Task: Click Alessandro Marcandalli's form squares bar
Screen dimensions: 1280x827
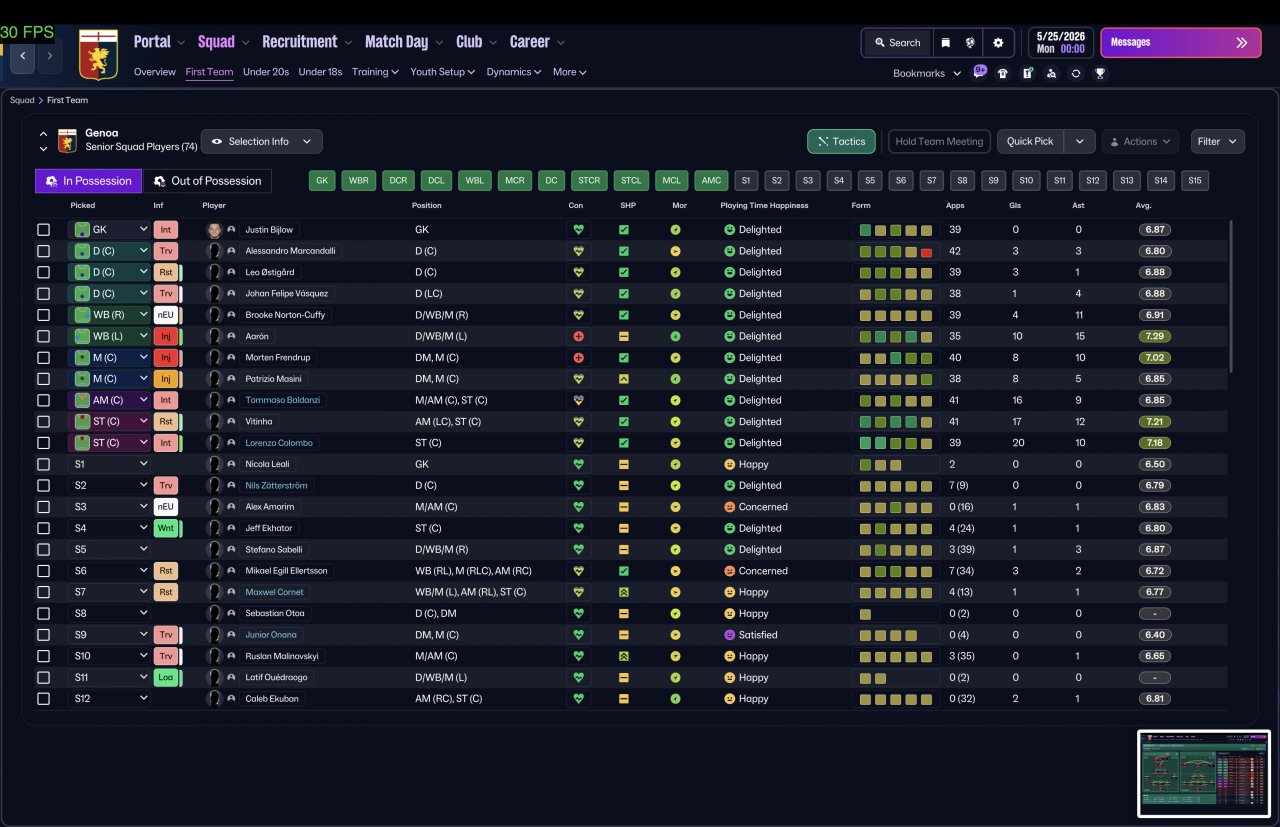Action: [x=895, y=251]
